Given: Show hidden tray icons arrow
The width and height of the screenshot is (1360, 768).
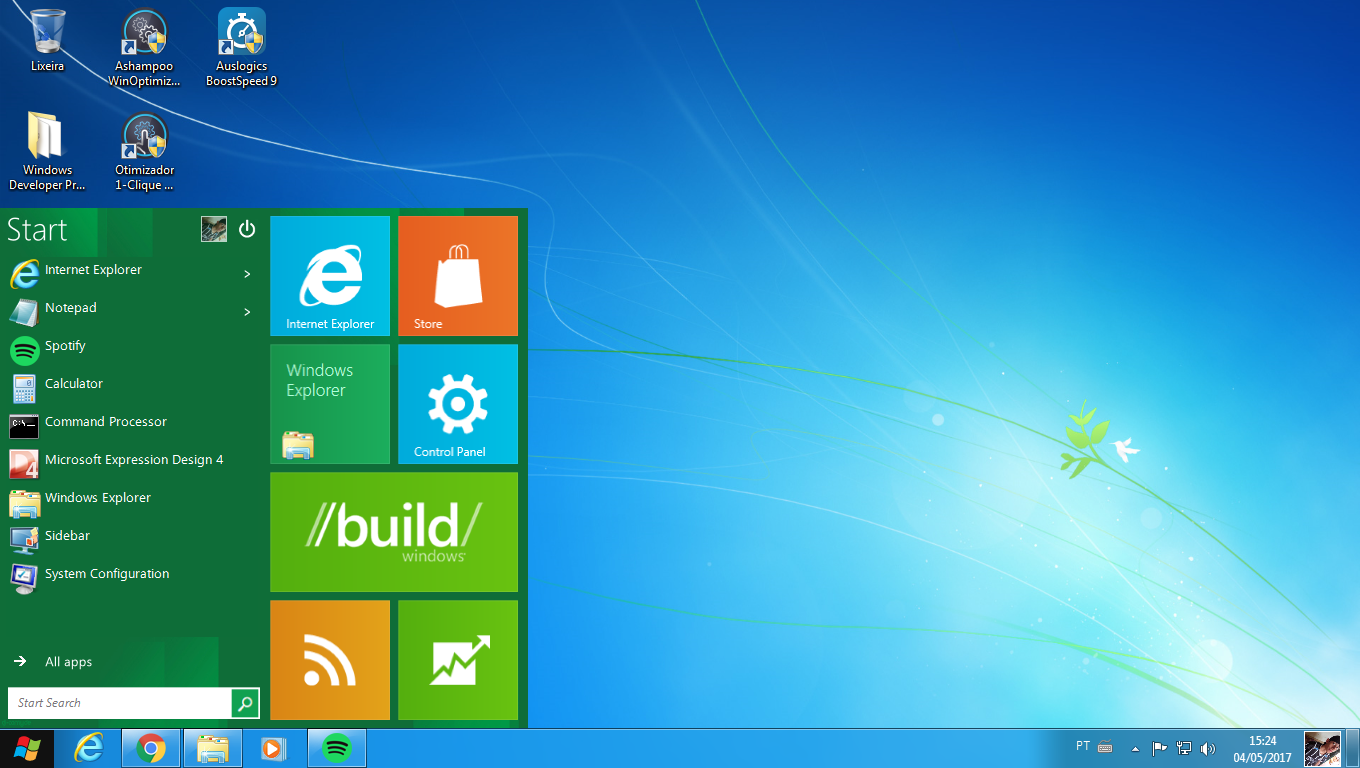Looking at the screenshot, I should (1135, 748).
